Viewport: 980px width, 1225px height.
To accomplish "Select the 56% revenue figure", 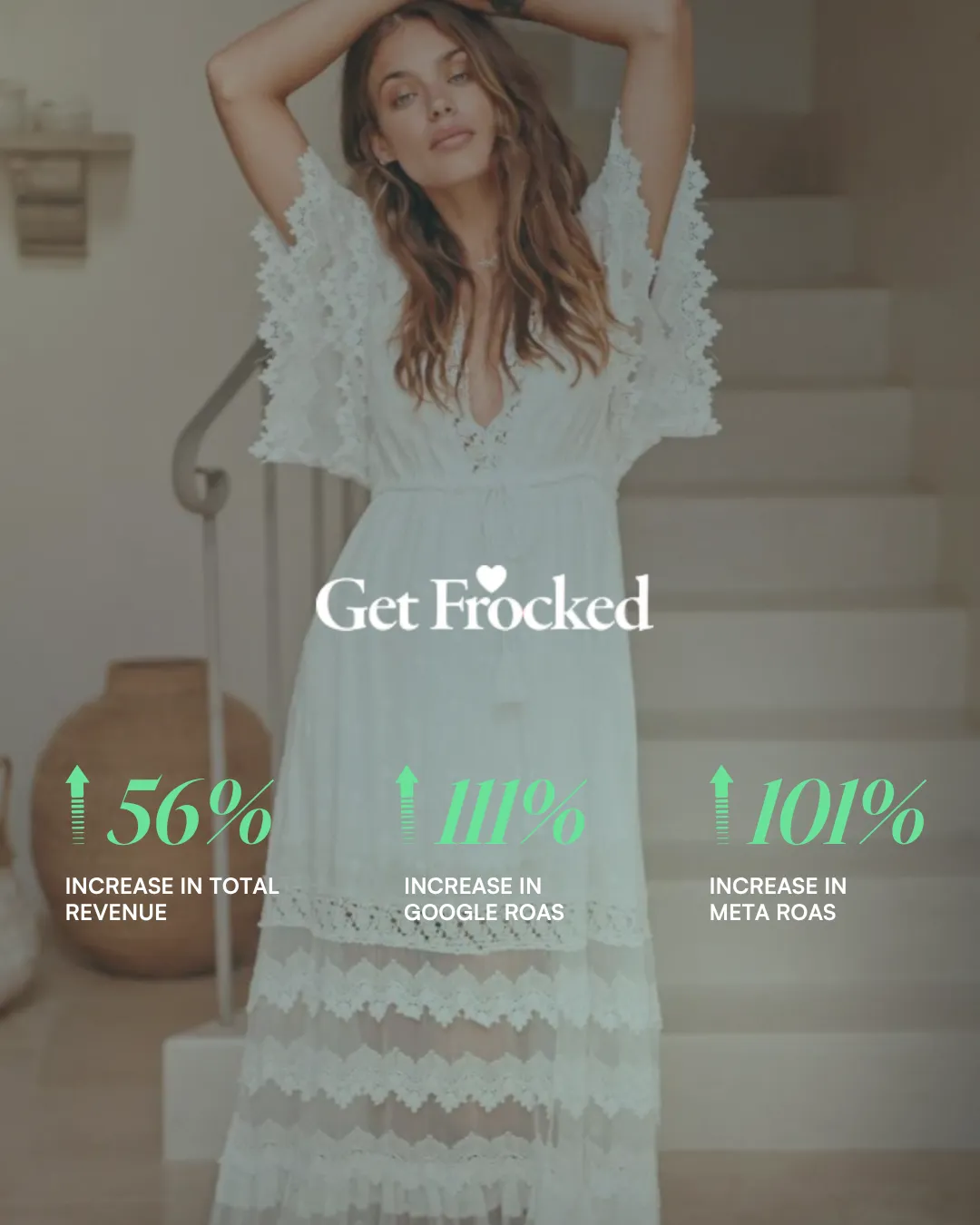I will pos(191,812).
